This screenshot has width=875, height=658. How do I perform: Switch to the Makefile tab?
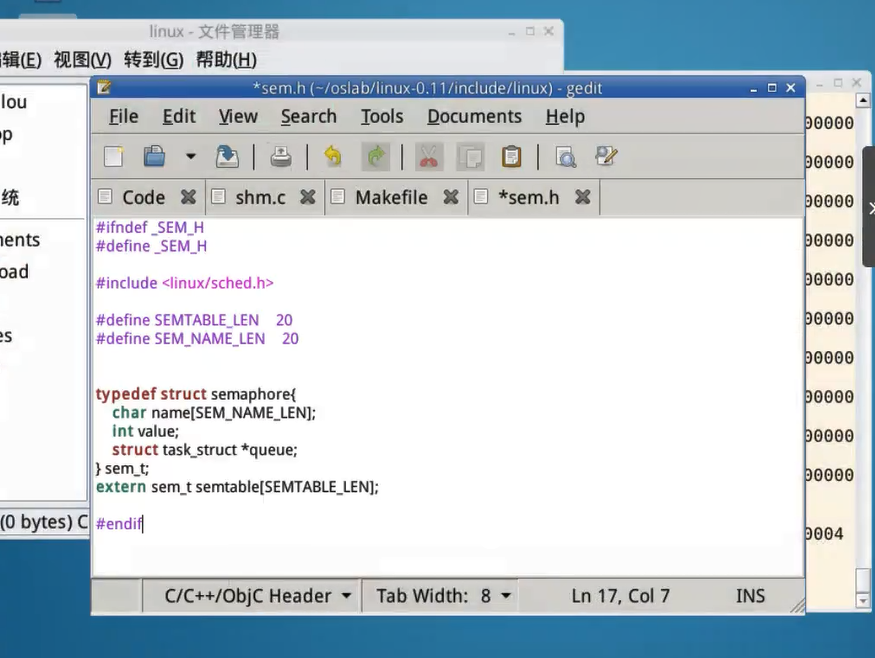391,198
